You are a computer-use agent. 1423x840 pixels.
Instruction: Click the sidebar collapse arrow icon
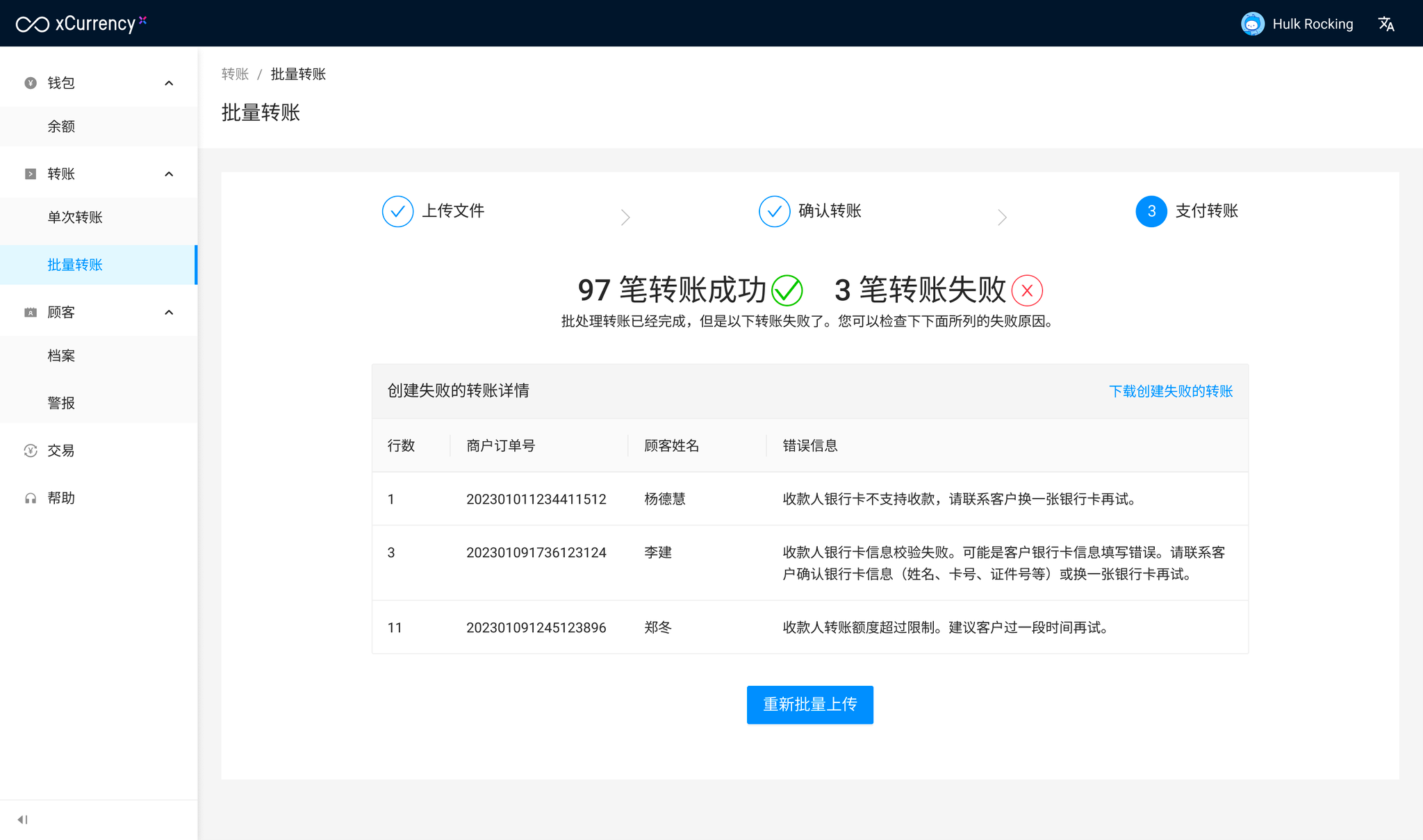23,820
